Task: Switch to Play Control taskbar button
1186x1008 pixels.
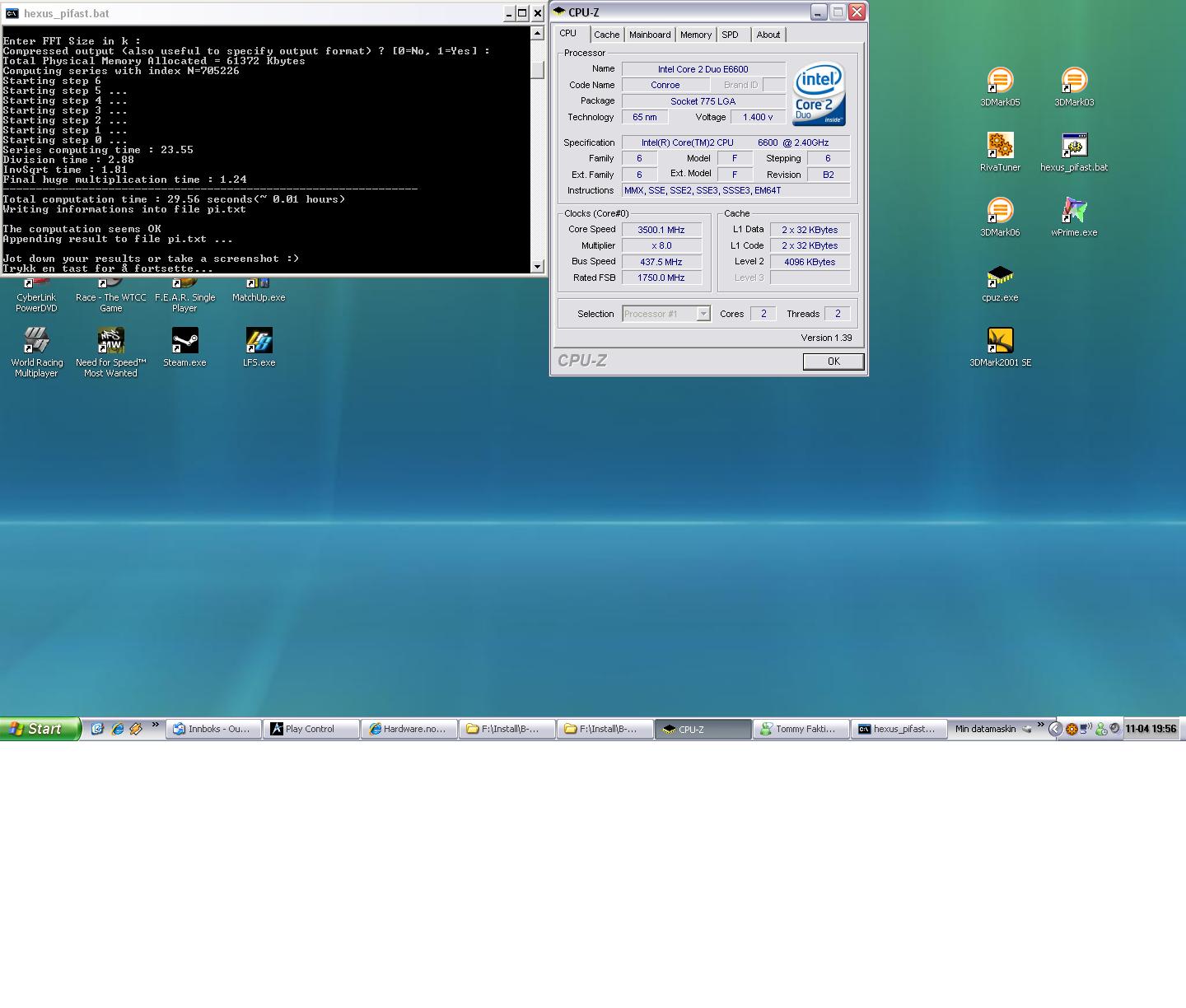Action: pyautogui.click(x=311, y=729)
